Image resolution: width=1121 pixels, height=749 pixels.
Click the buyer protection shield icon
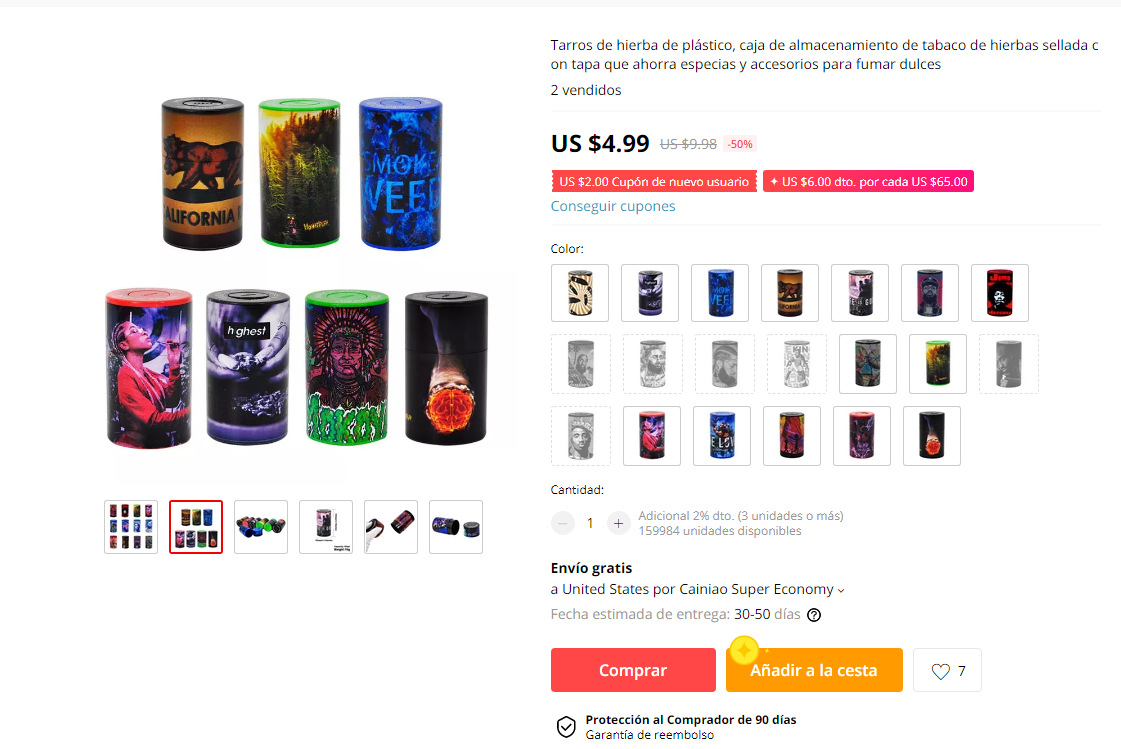(x=566, y=727)
